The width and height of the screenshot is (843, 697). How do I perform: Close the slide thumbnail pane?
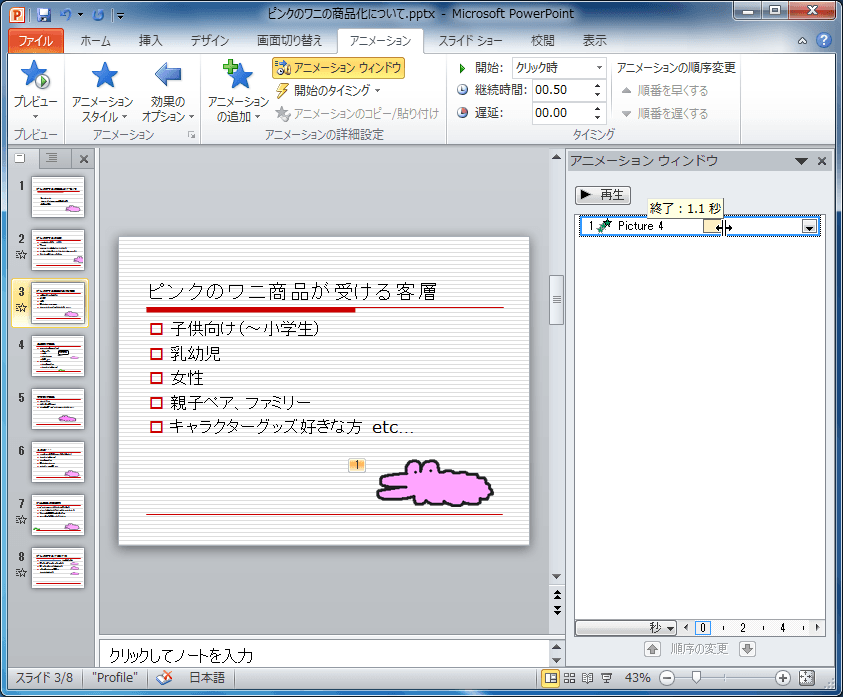point(84,159)
